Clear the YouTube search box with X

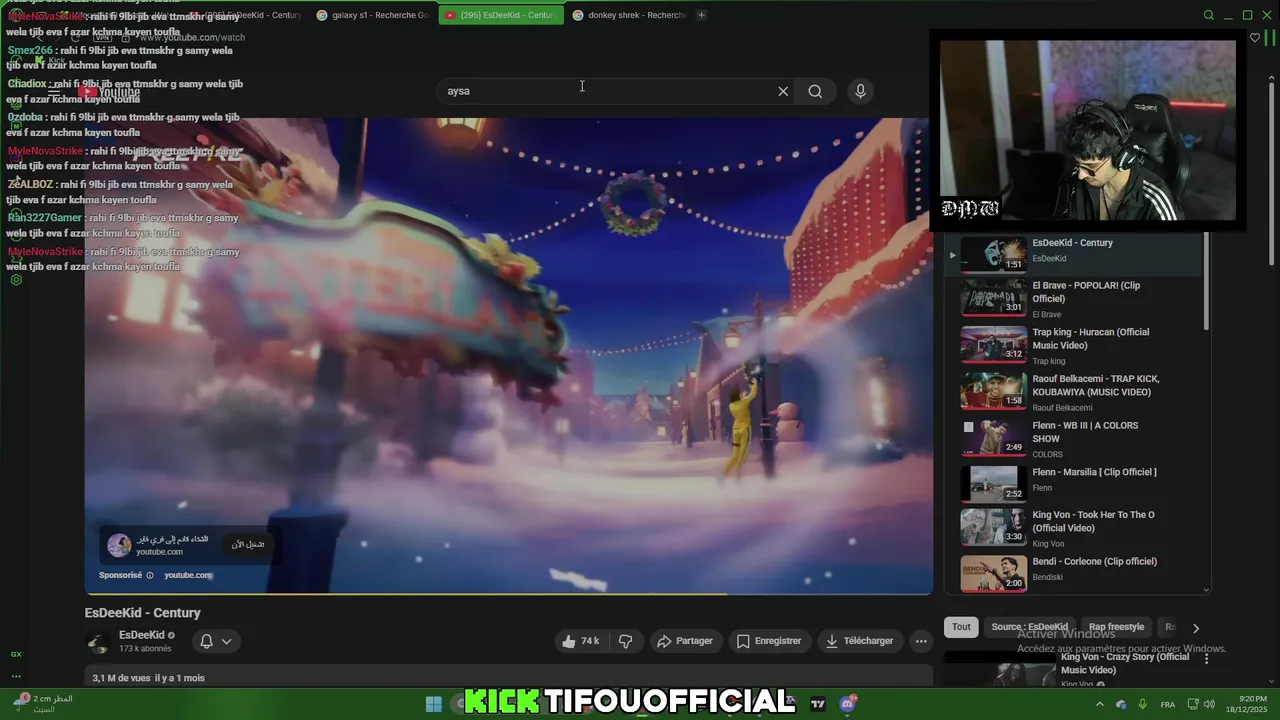pyautogui.click(x=783, y=91)
